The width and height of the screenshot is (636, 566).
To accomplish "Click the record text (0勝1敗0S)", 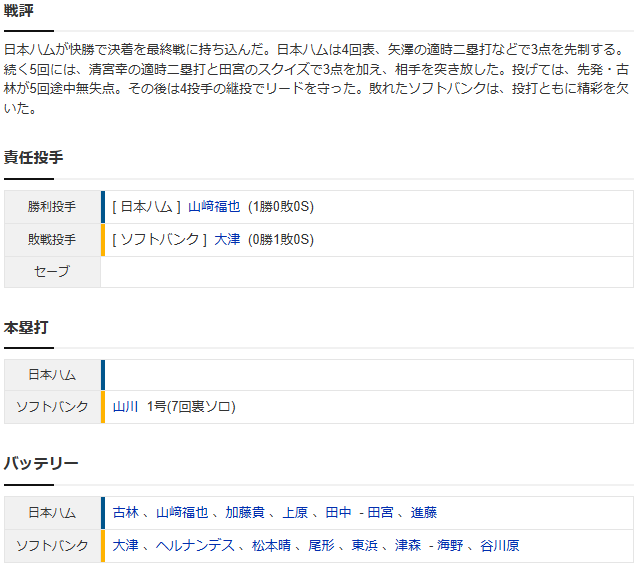I will click(281, 239).
